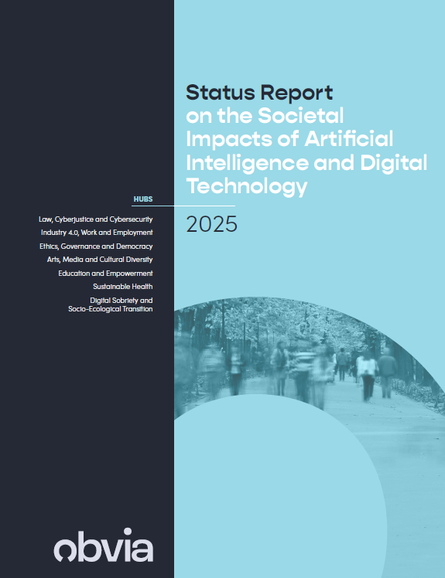Select 'Industry 4.0, Work and Employment' hub text
The height and width of the screenshot is (578, 445).
coord(97,233)
